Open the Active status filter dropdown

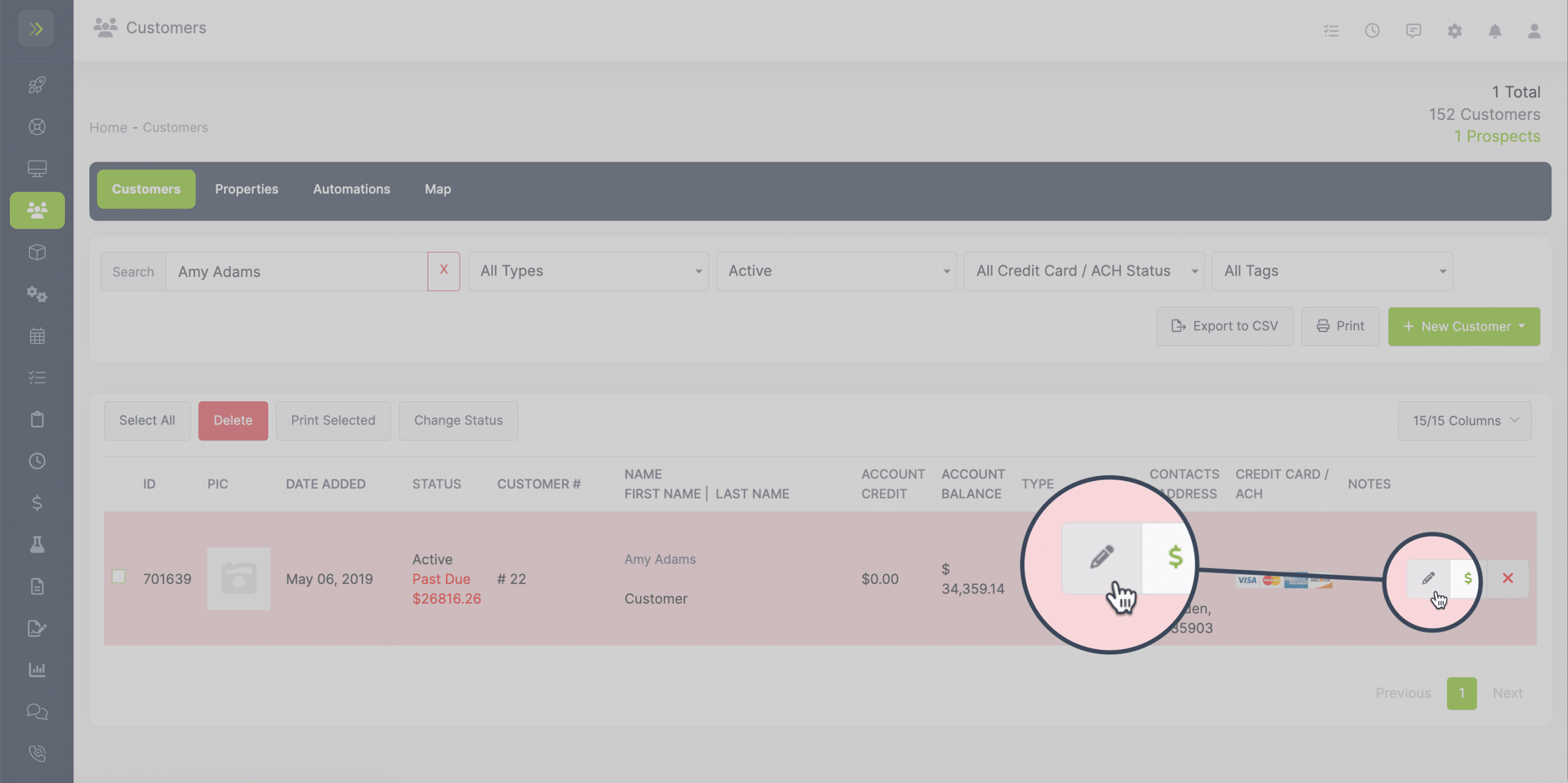[836, 271]
